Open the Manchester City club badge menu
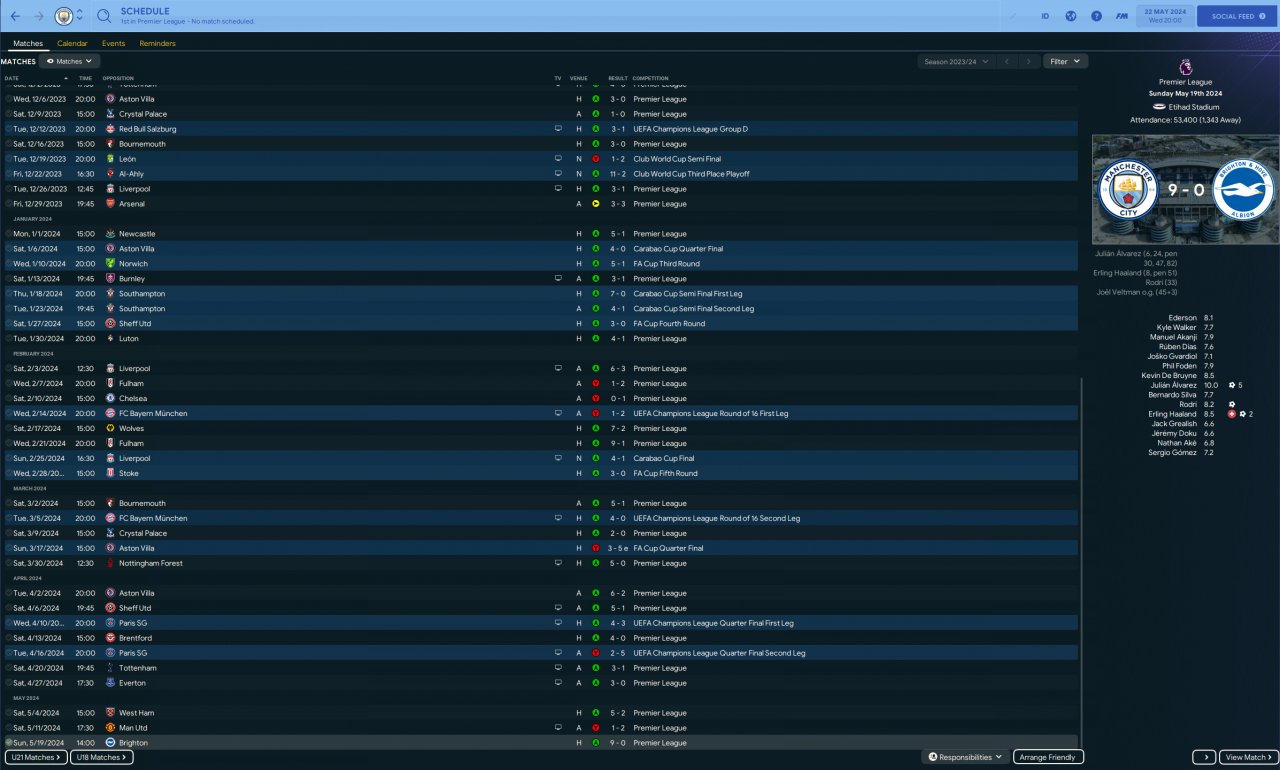The width and height of the screenshot is (1280, 770). [63, 16]
